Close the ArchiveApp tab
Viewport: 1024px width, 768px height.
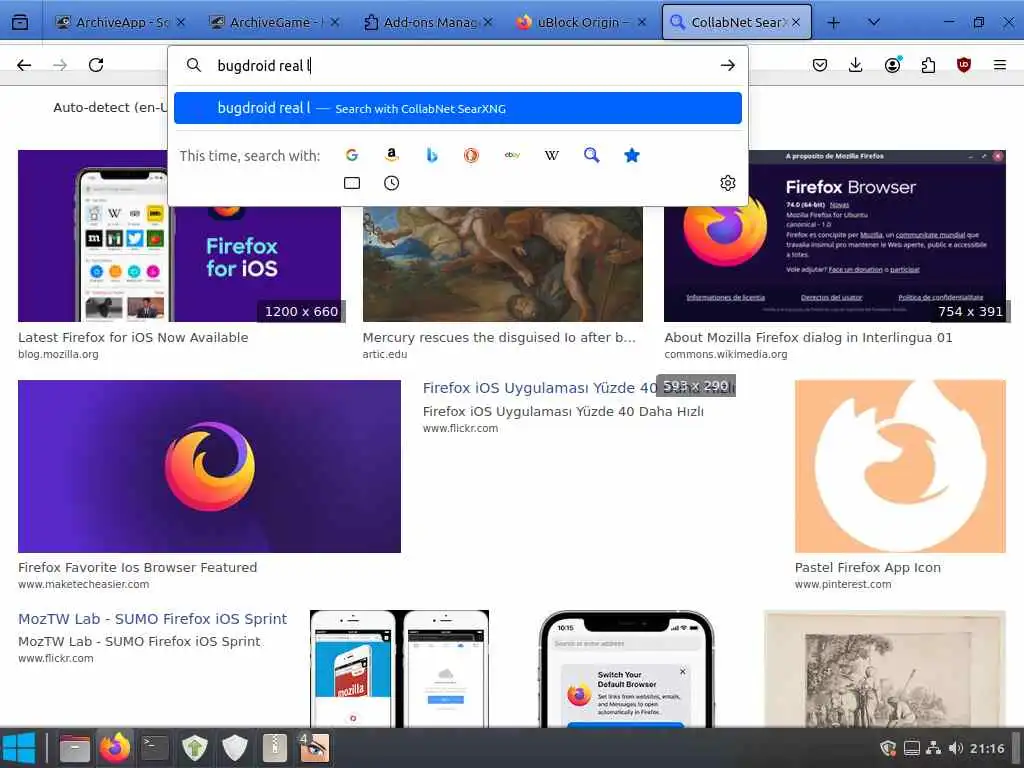(x=181, y=22)
